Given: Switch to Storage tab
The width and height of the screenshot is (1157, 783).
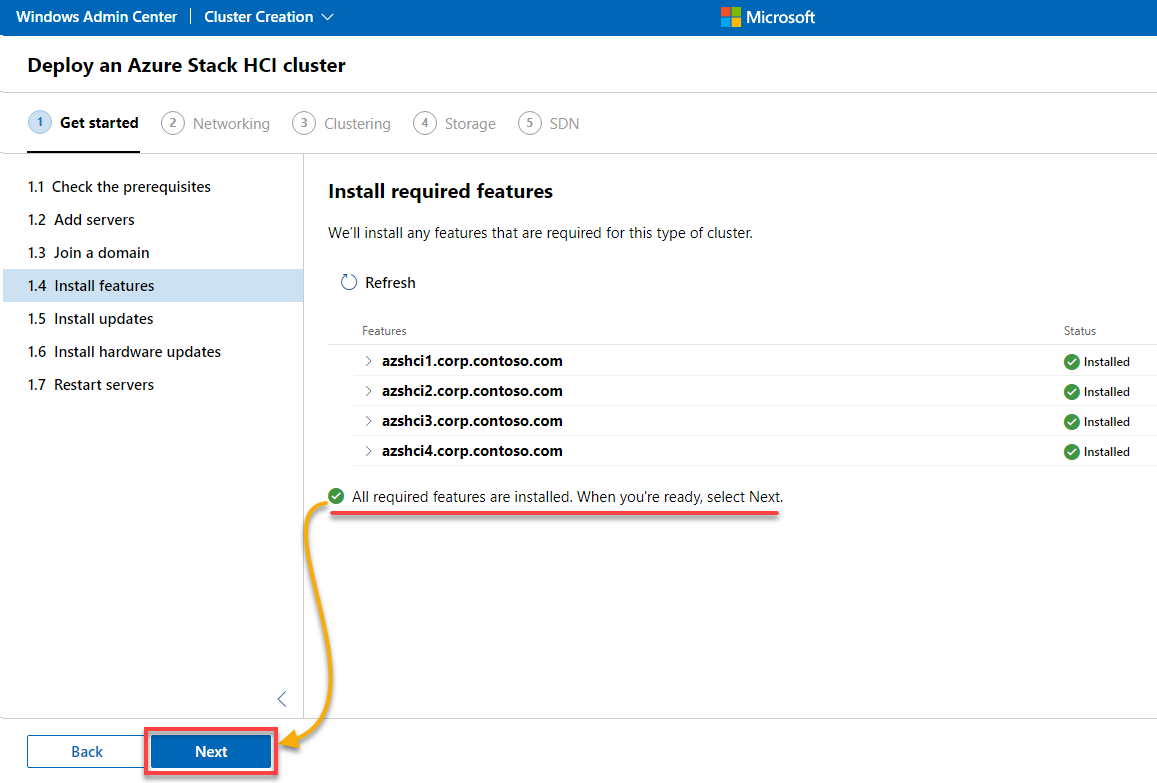Looking at the screenshot, I should point(455,123).
